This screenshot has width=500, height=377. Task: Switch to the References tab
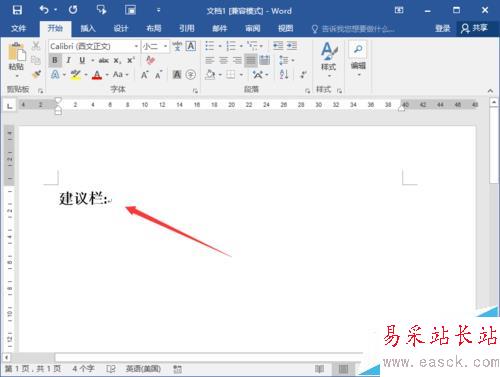187,28
